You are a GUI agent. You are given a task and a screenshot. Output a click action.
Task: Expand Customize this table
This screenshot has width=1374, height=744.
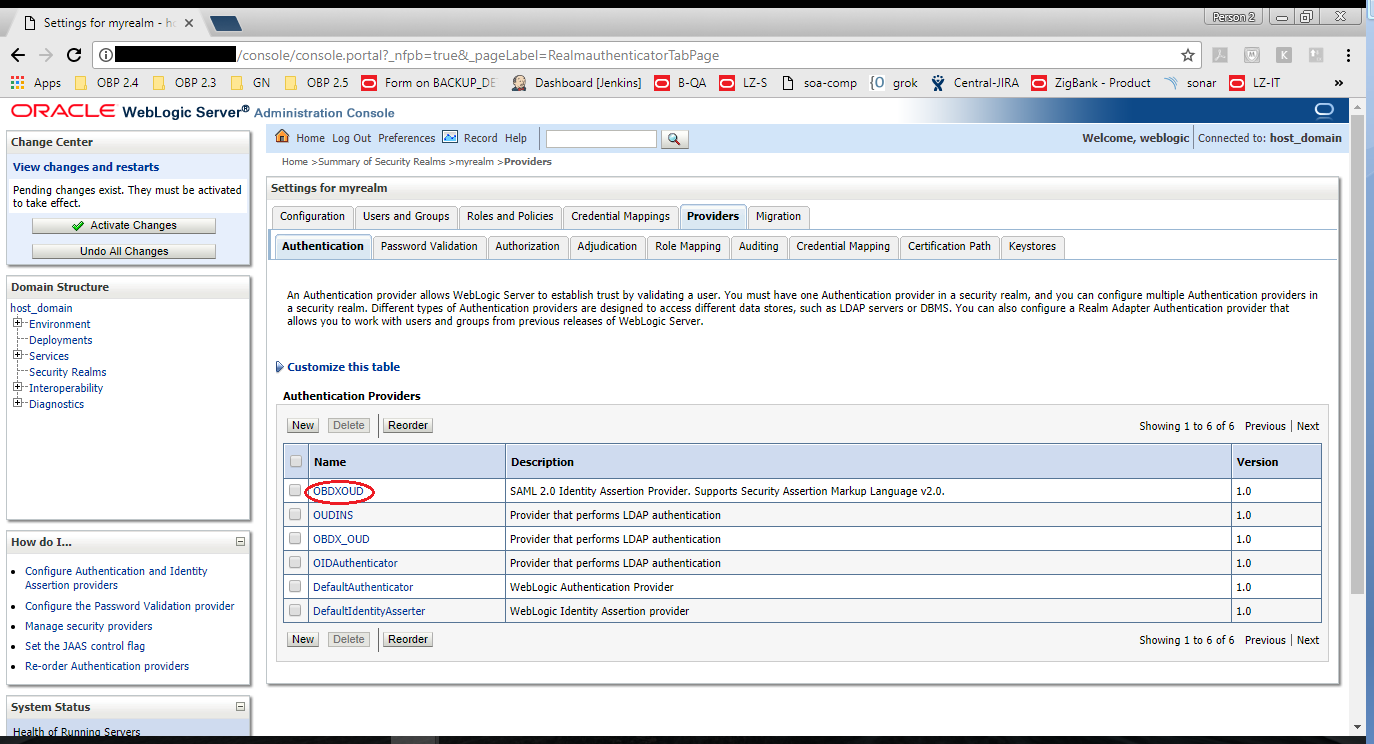coord(338,367)
